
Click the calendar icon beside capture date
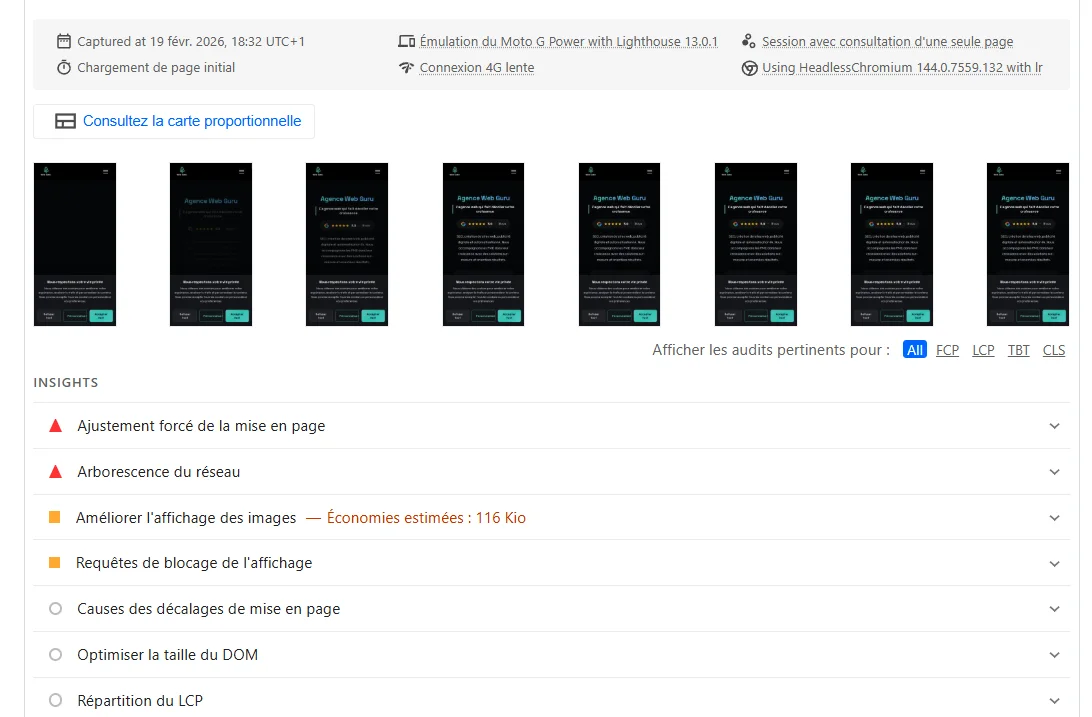pos(64,41)
